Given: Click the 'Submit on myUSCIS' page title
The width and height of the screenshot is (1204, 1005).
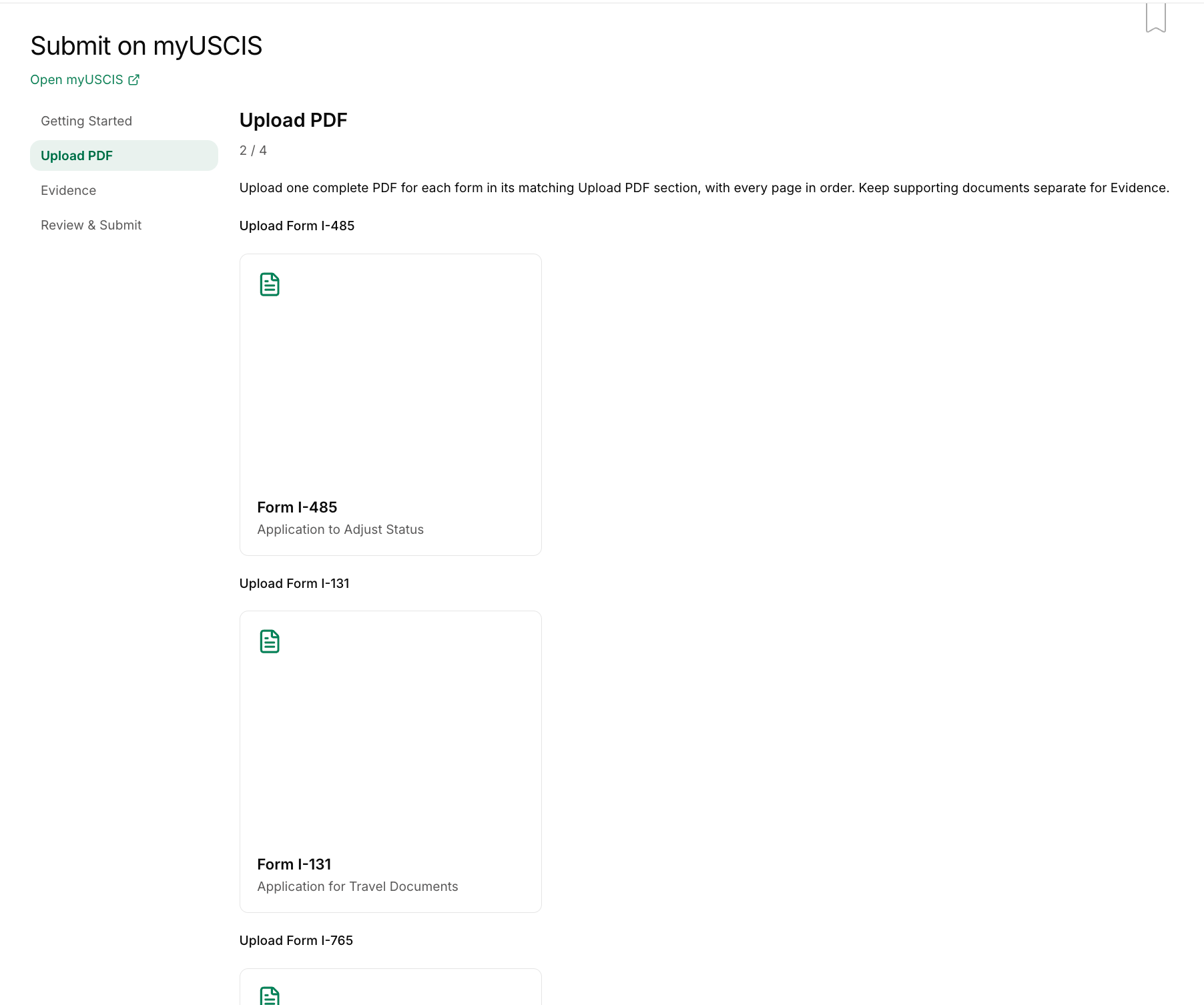Looking at the screenshot, I should point(146,46).
